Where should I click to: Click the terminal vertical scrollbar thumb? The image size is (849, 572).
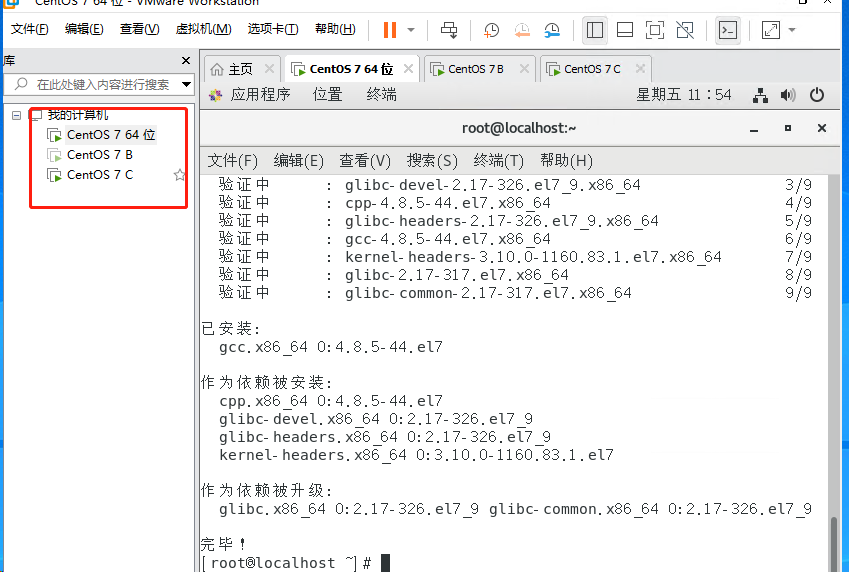(834, 544)
